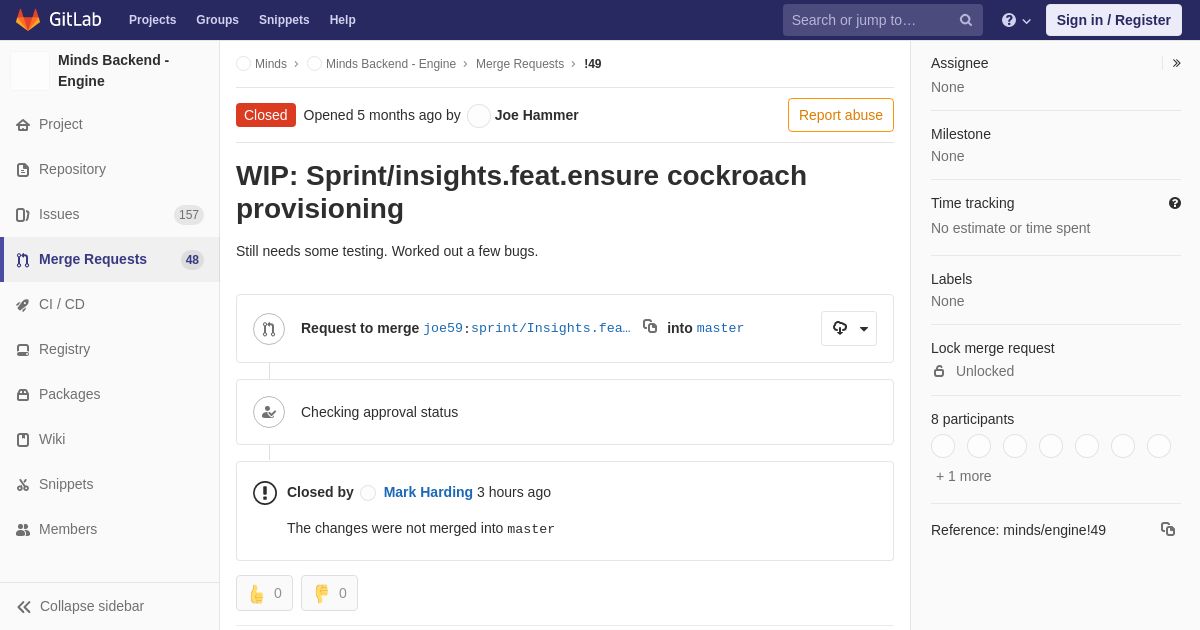
Task: Collapse the right sidebar with chevrons
Action: (x=1176, y=63)
